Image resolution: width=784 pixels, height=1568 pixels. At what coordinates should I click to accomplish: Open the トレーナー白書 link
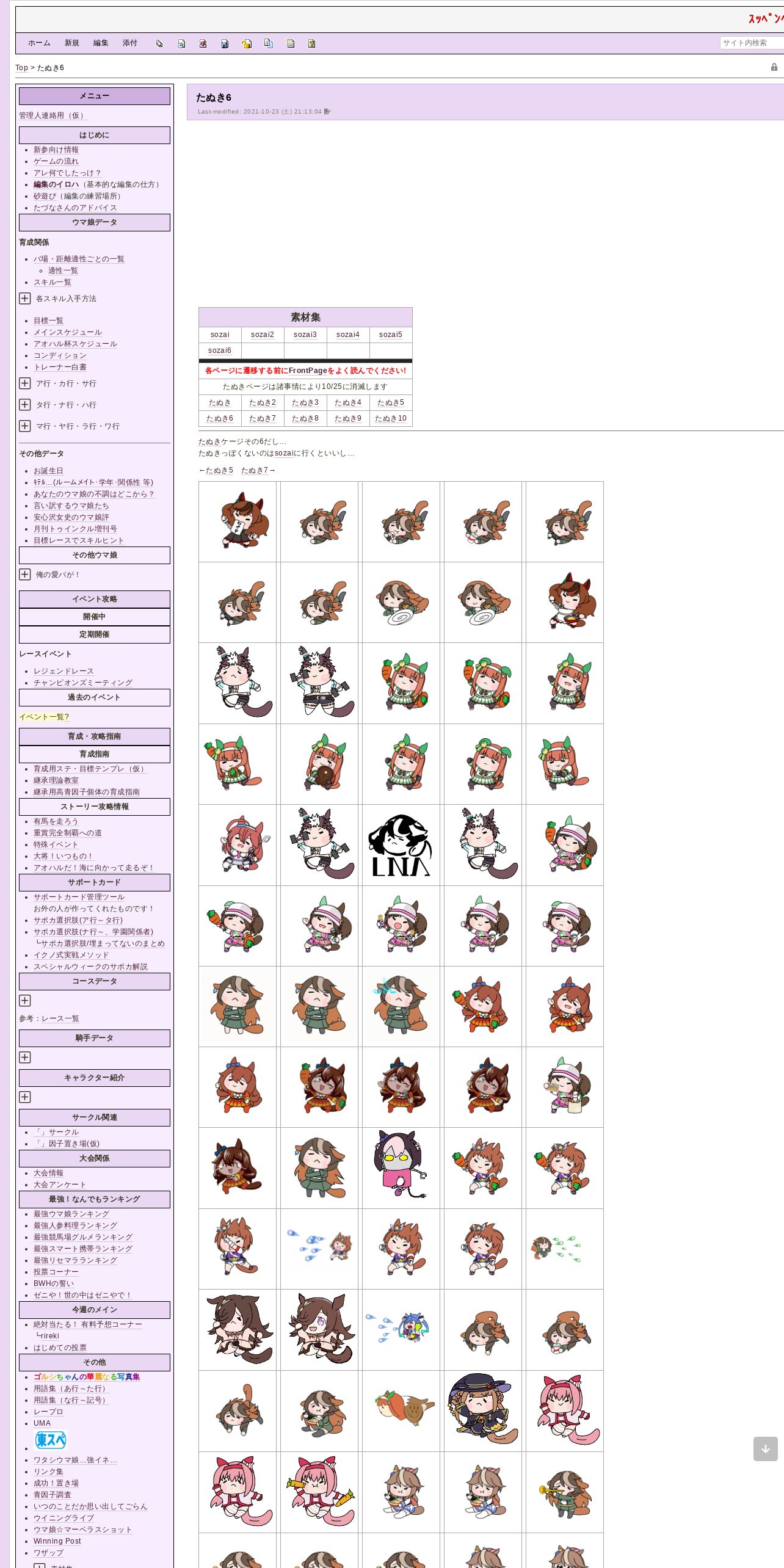pos(60,367)
